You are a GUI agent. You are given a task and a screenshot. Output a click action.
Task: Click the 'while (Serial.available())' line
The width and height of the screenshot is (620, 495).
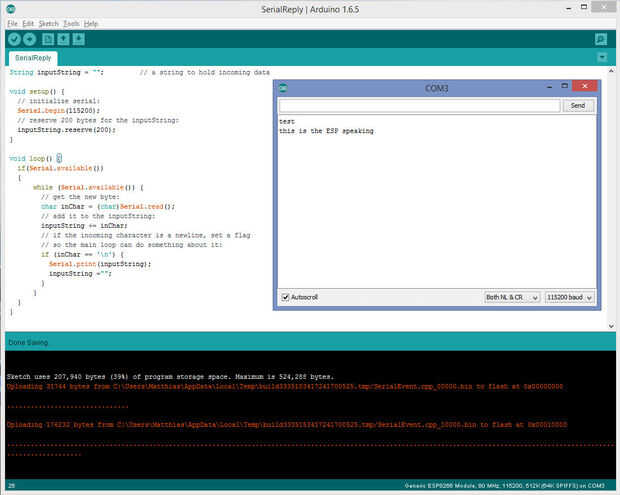[x=88, y=187]
